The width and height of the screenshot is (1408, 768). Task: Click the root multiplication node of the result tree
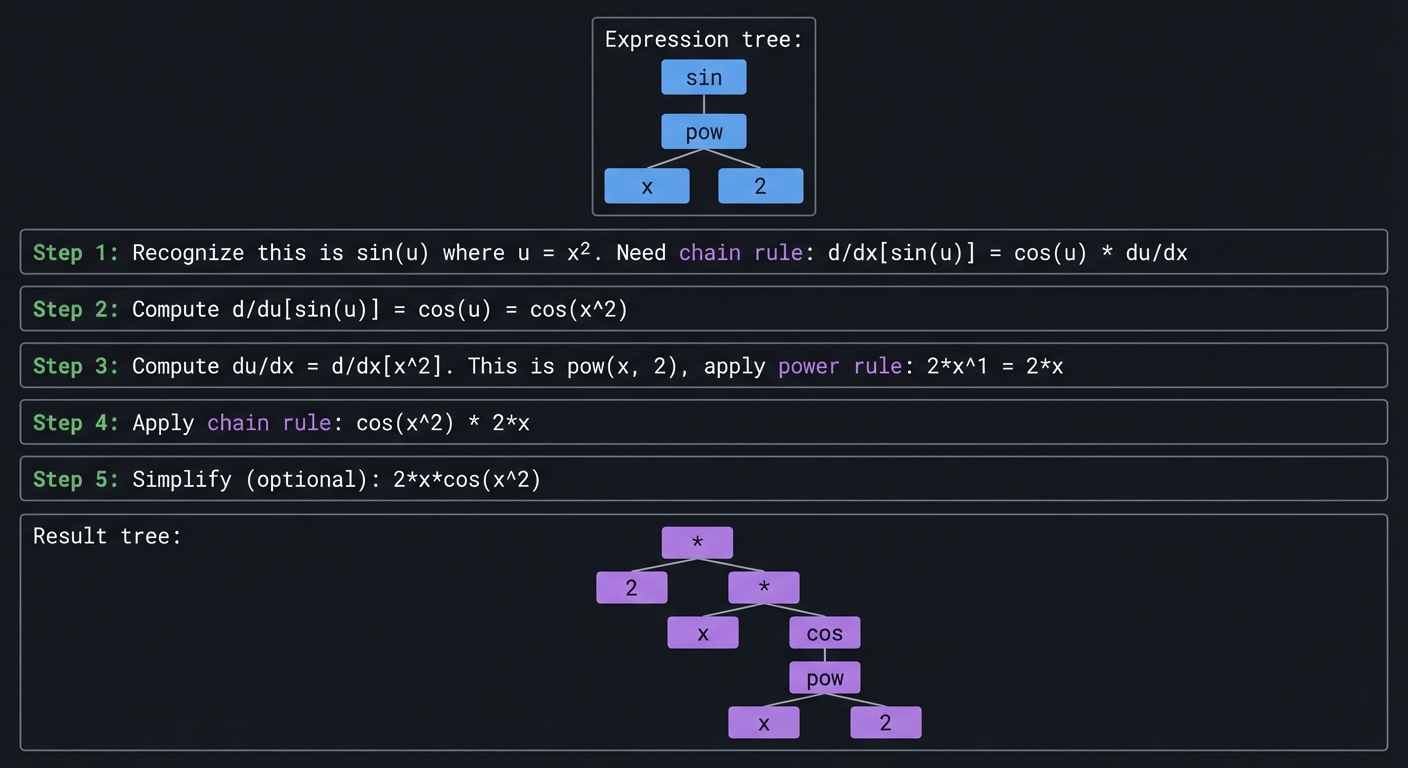(697, 542)
